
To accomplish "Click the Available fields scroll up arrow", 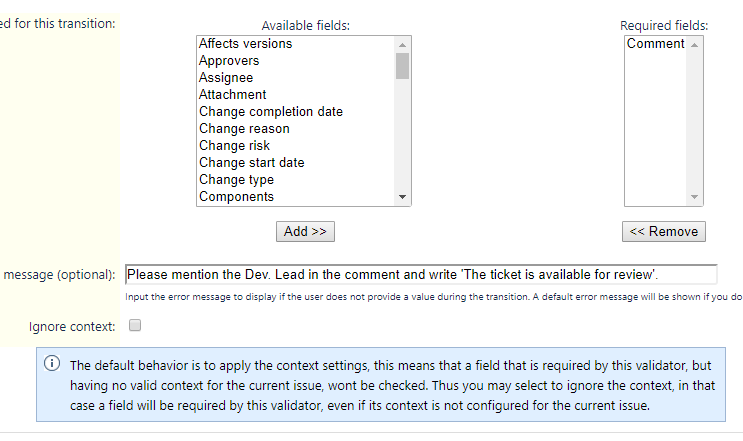I will (x=402, y=45).
